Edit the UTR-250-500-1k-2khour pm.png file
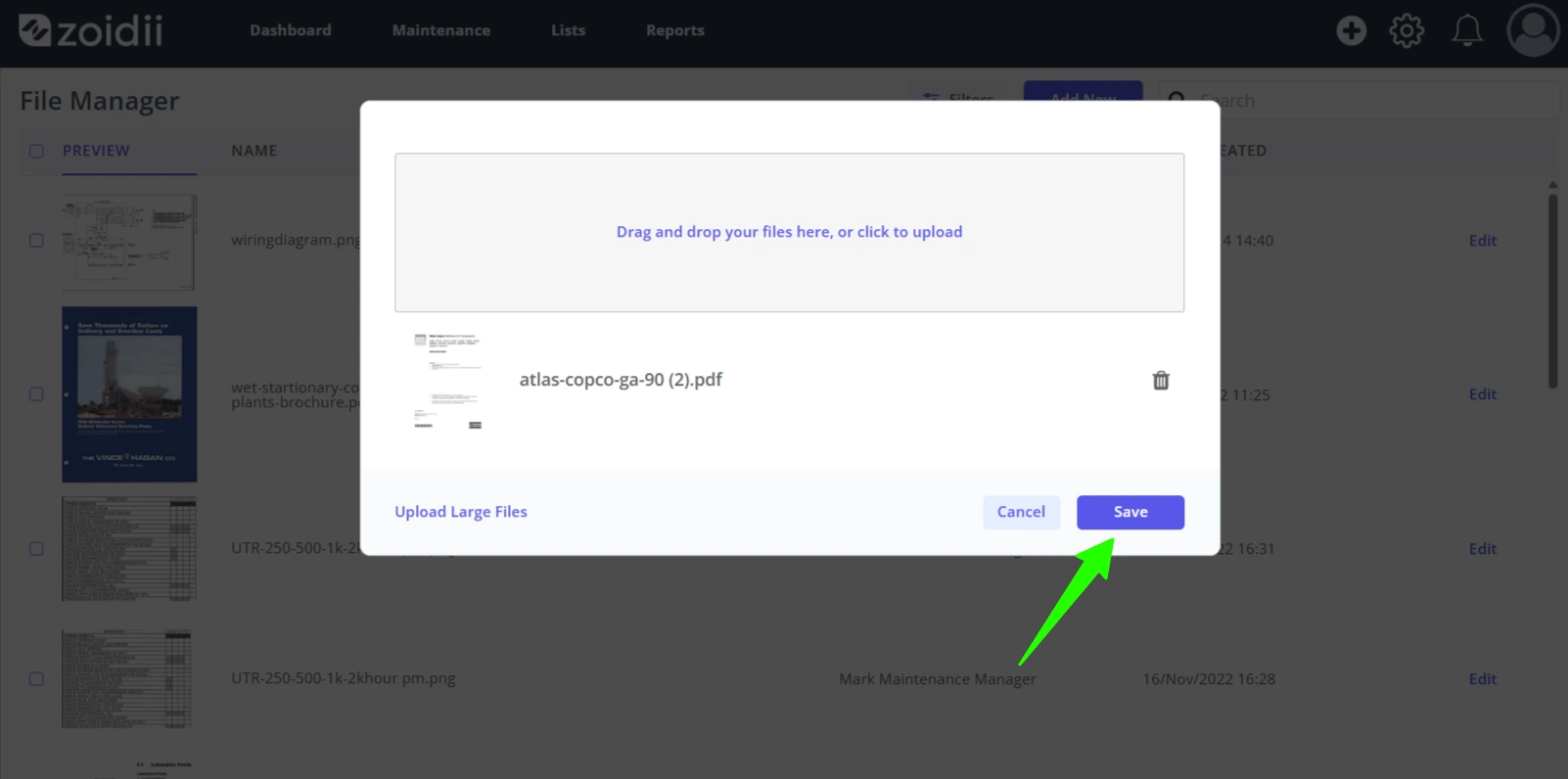 pyautogui.click(x=1483, y=679)
